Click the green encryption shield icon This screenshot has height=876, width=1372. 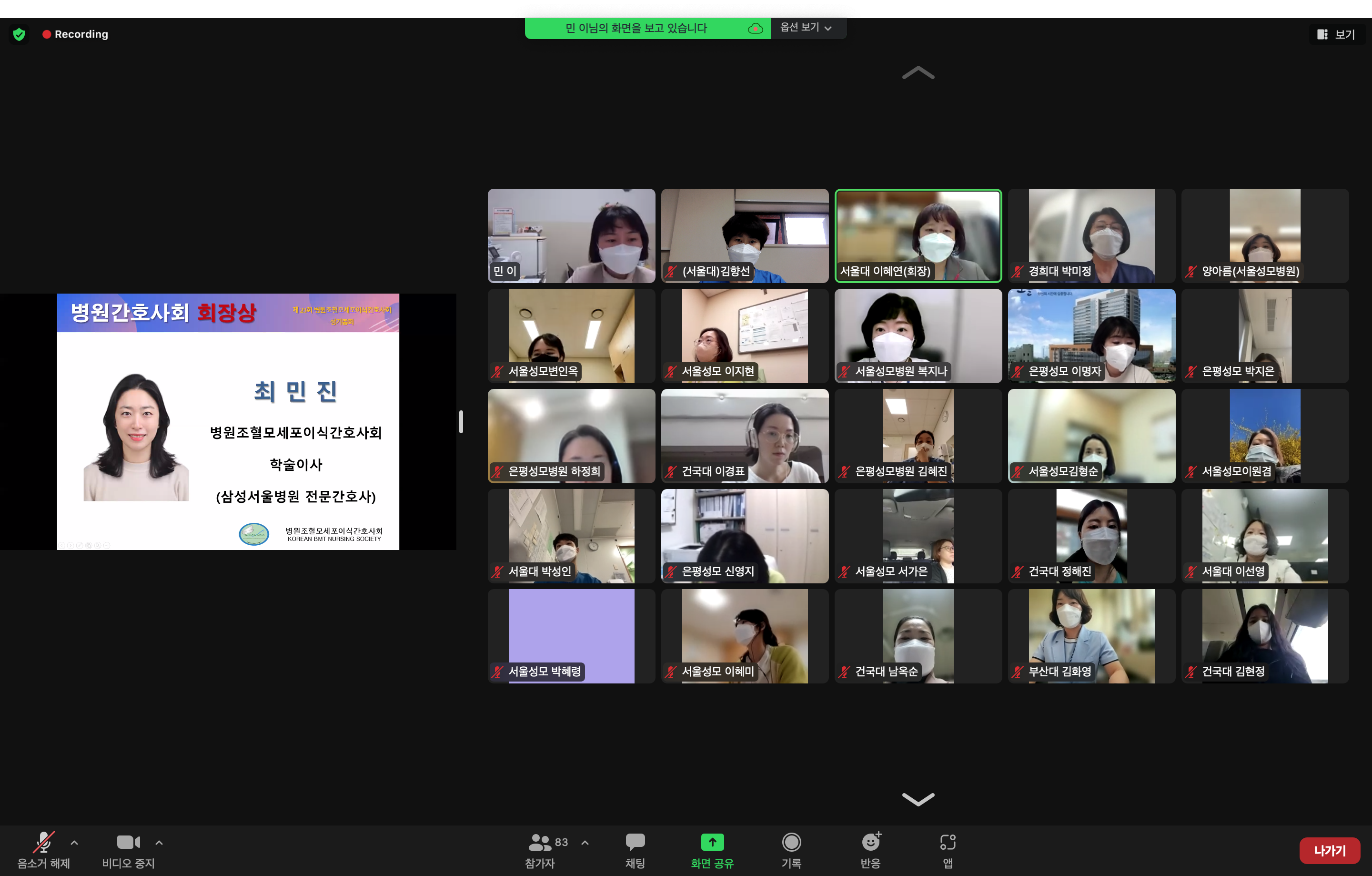point(19,34)
